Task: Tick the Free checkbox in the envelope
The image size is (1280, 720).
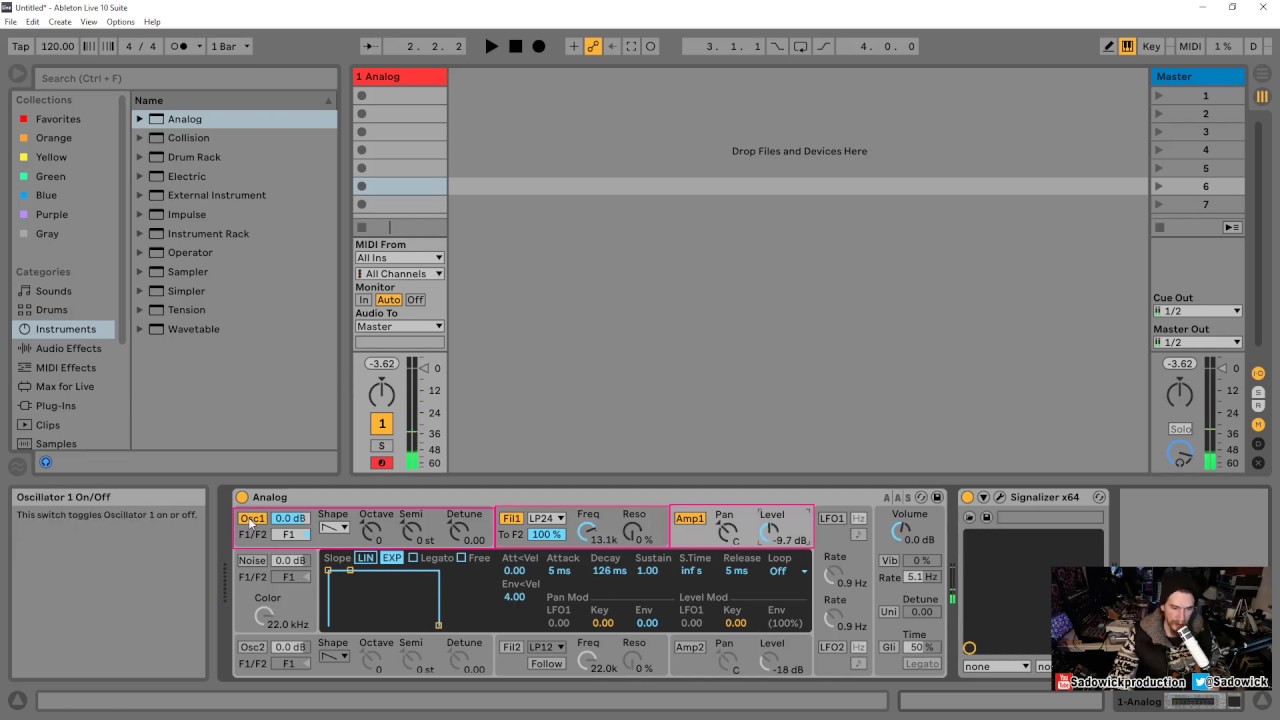Action: point(461,557)
